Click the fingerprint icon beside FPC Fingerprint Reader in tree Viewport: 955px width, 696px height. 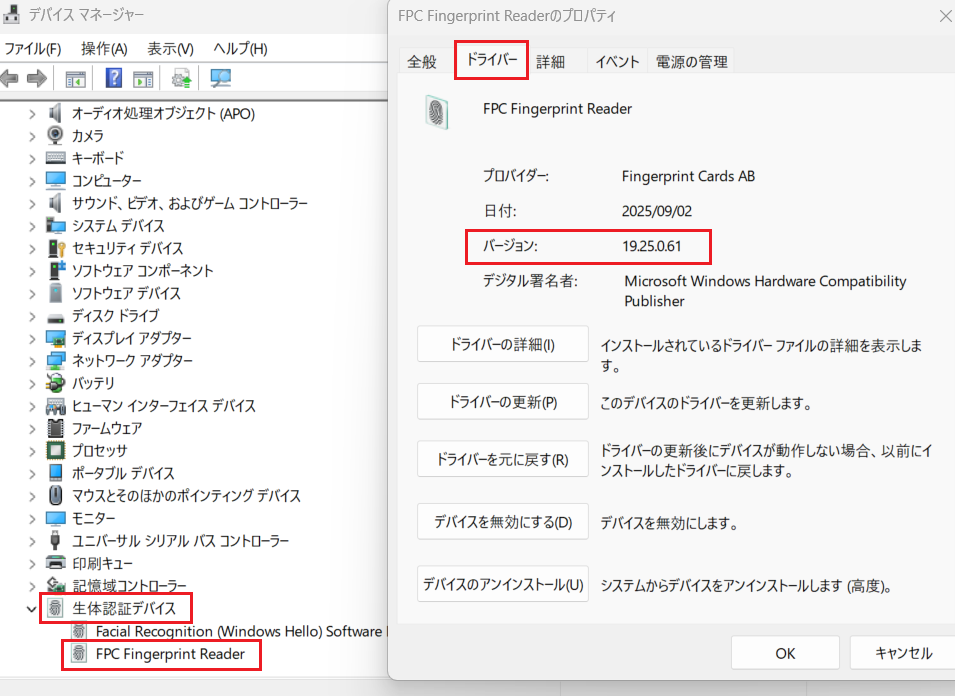tap(79, 655)
